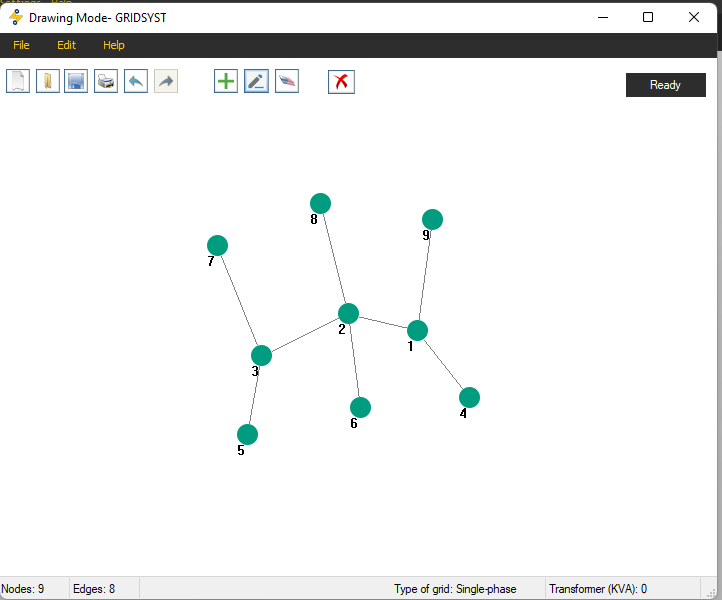Maximize the GRIDSYST window
The height and width of the screenshot is (600, 722).
coord(648,17)
